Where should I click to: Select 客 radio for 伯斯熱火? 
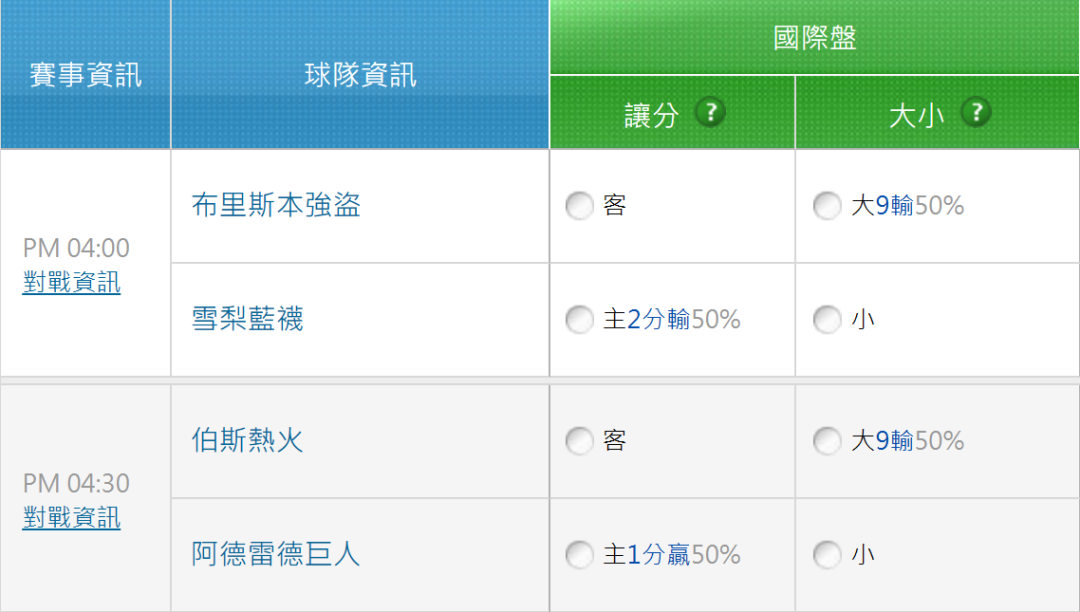[579, 441]
